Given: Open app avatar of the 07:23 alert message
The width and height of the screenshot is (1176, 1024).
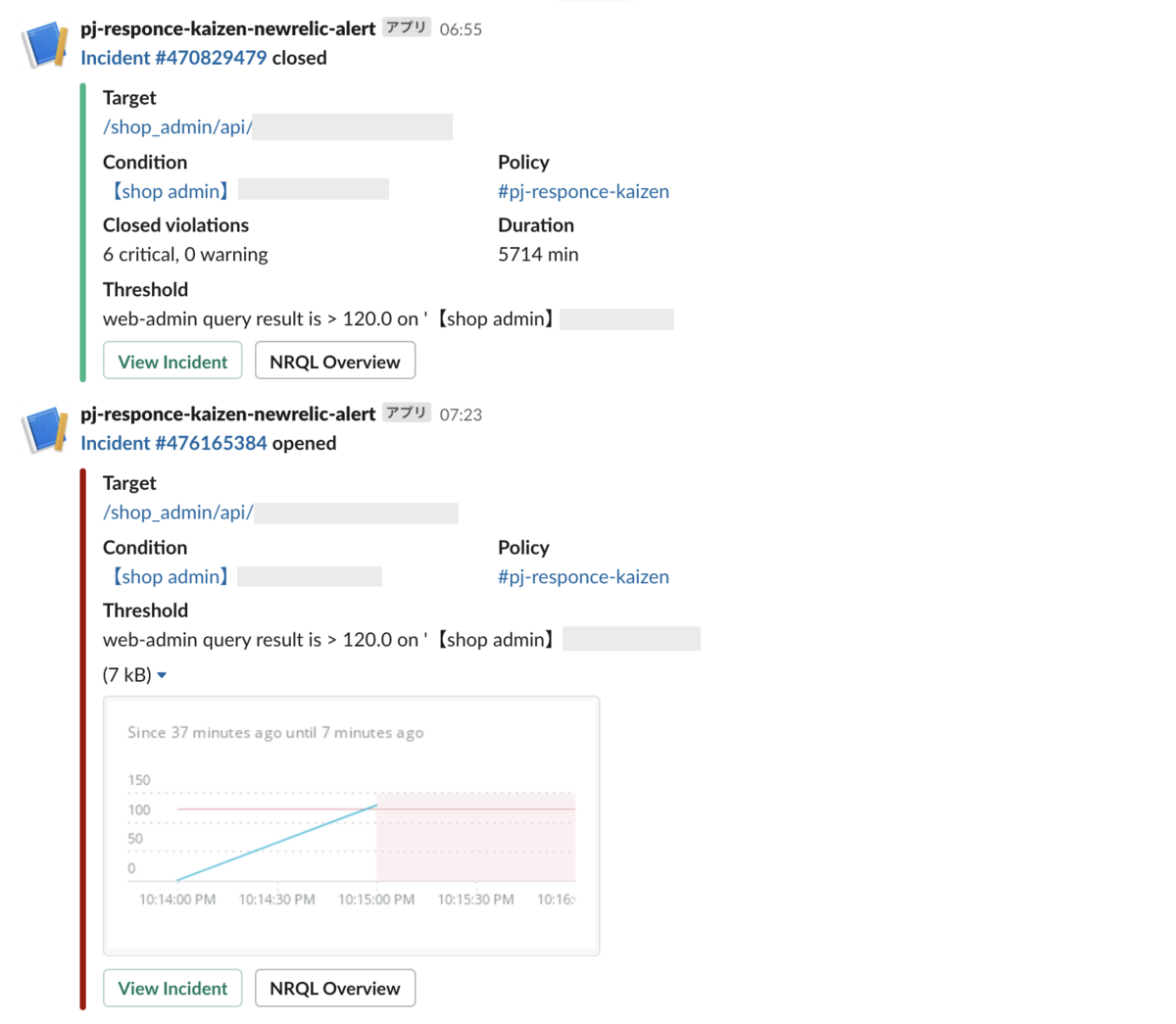Looking at the screenshot, I should click(x=46, y=431).
